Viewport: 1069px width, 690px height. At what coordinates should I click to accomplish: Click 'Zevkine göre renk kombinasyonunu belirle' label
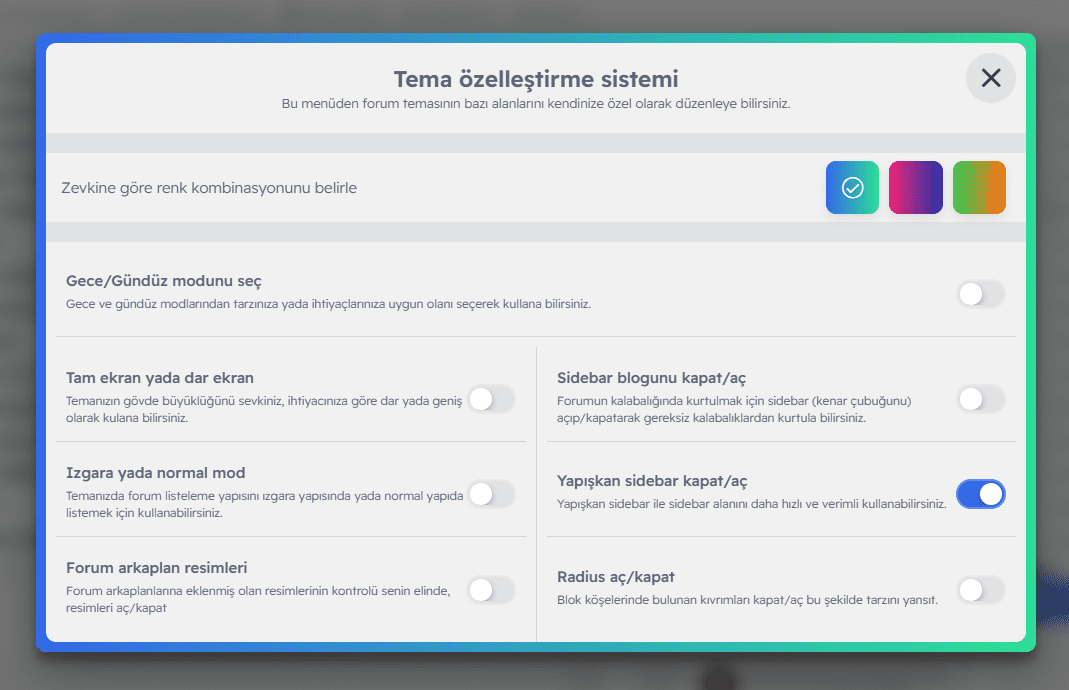[209, 188]
